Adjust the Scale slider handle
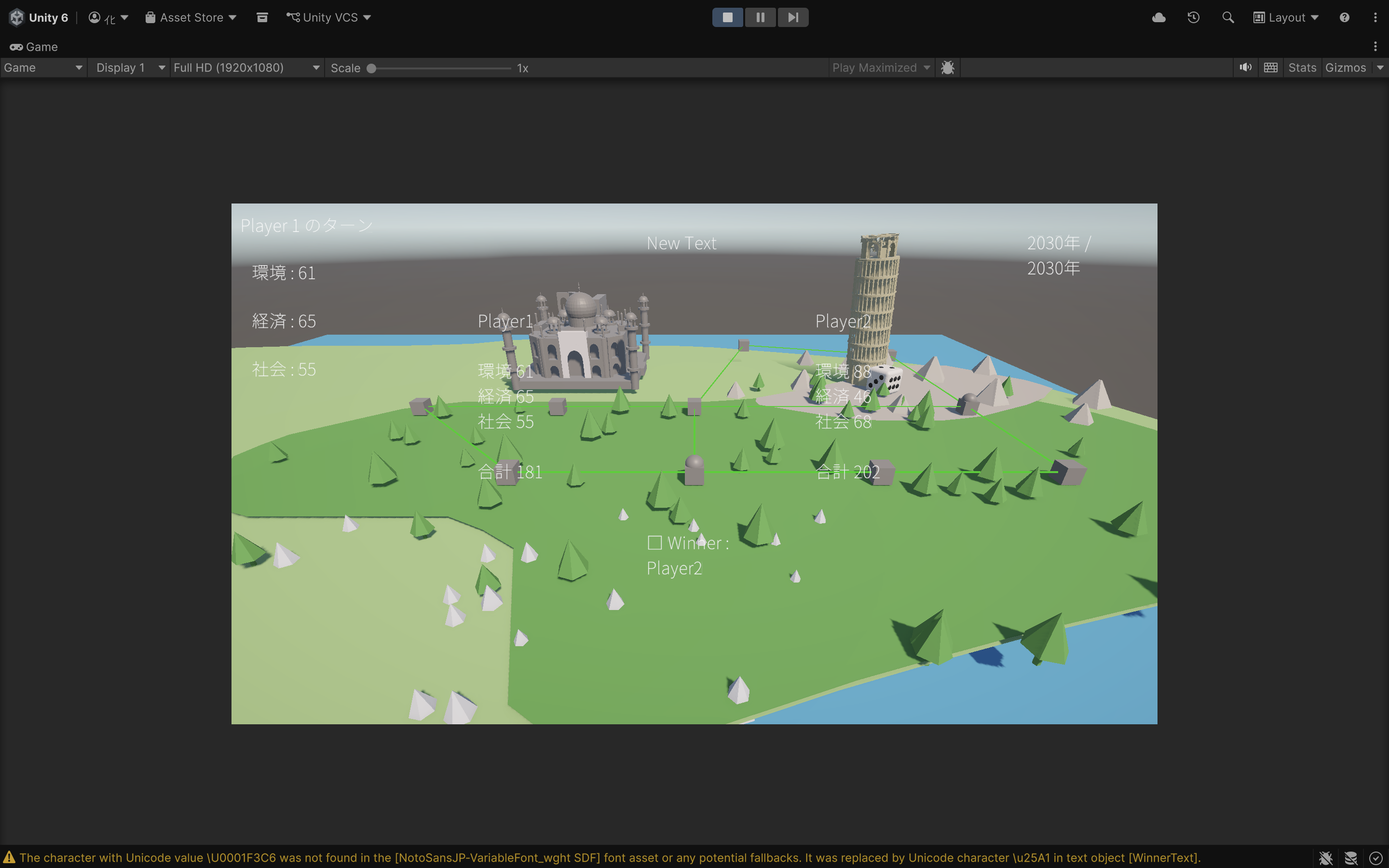Viewport: 1389px width, 868px height. [371, 68]
